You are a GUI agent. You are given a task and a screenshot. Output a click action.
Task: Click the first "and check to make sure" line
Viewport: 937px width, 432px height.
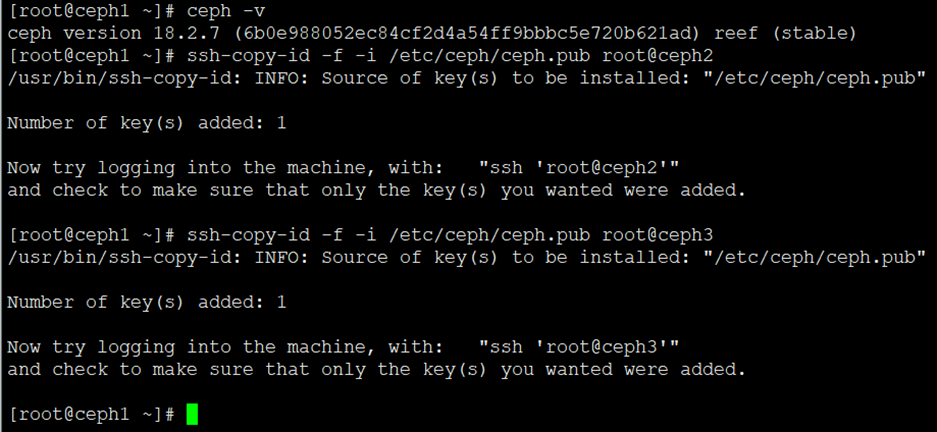point(376,190)
